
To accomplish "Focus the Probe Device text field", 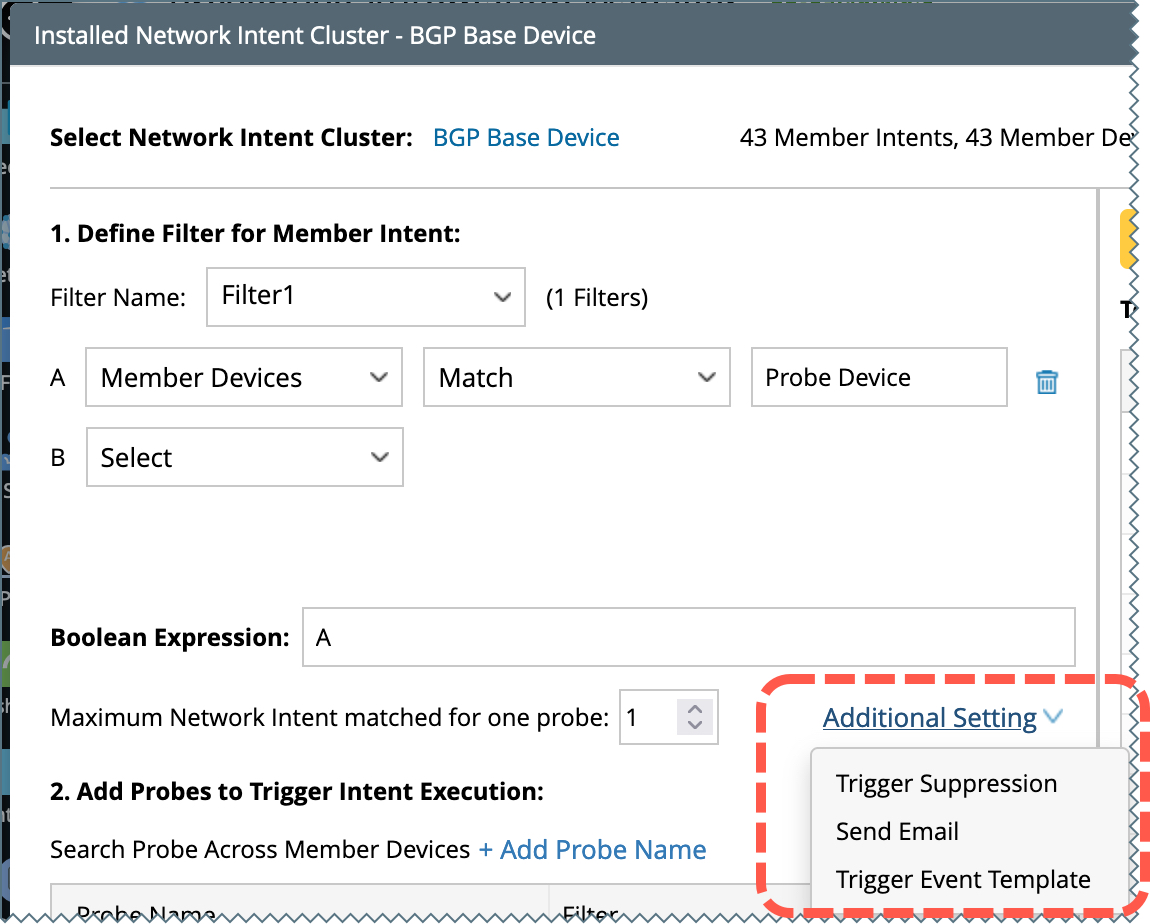I will (x=878, y=378).
